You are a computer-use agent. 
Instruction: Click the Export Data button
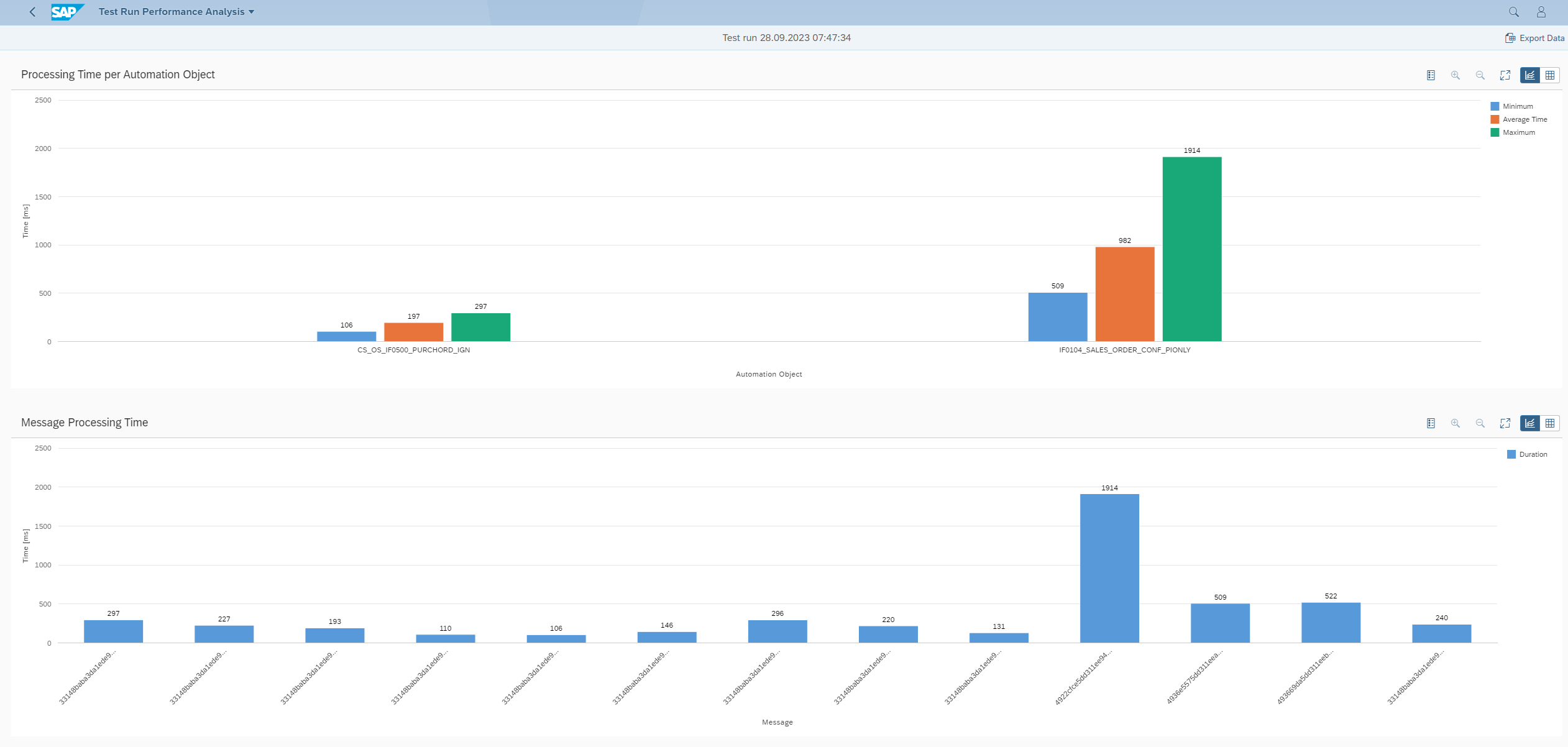(x=1535, y=38)
